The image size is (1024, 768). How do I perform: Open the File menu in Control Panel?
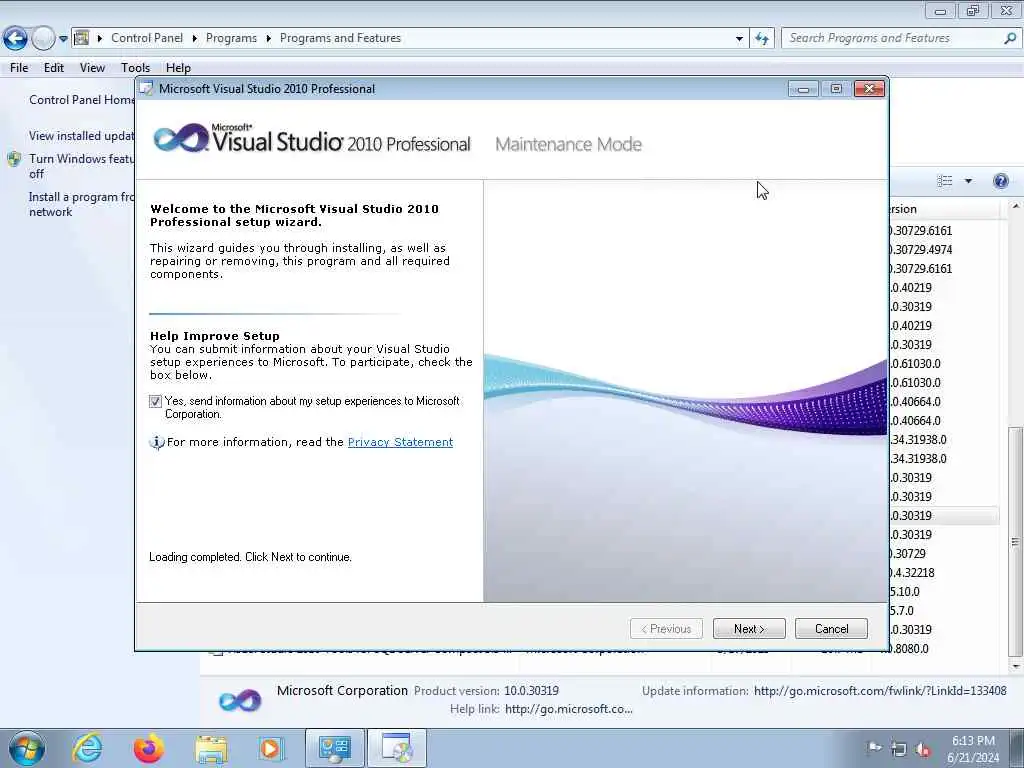coord(19,68)
